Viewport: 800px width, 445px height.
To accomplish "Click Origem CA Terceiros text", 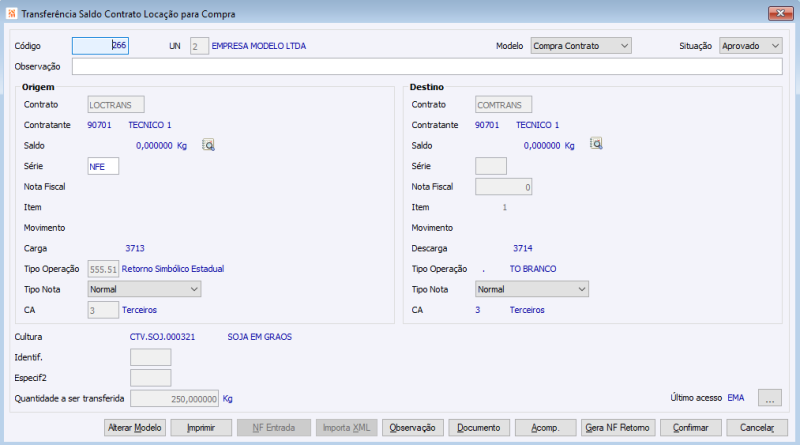I will pyautogui.click(x=139, y=310).
